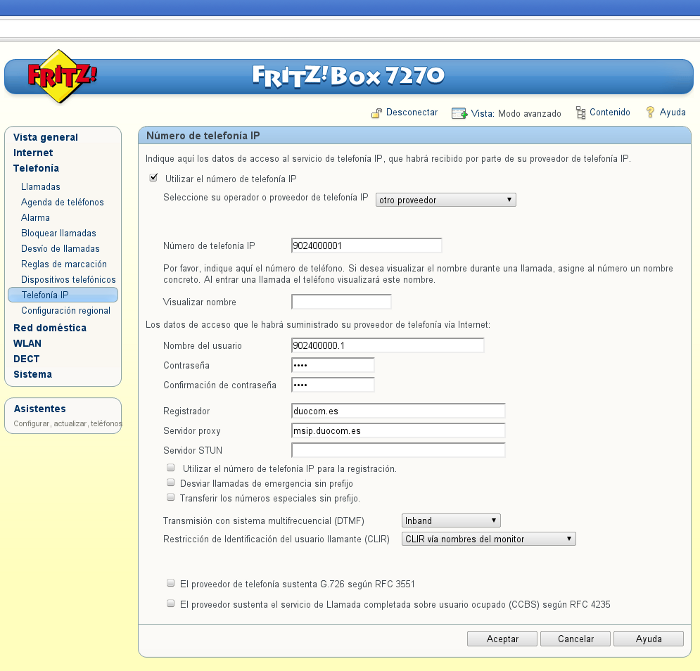Screen dimensions: 700x671
Task: Click the Servidor STUN field
Action: click(398, 450)
